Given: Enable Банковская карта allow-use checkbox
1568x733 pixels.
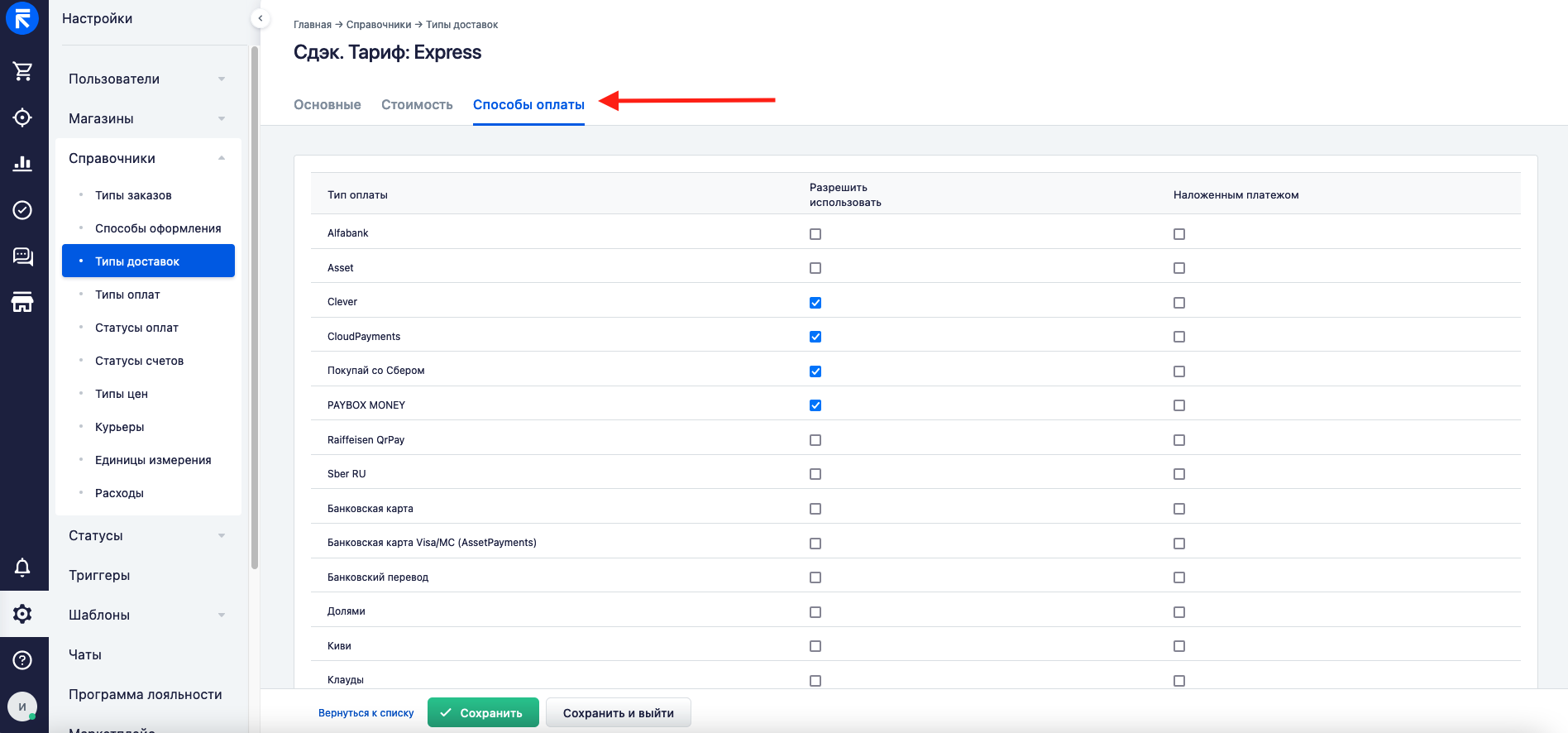Looking at the screenshot, I should pyautogui.click(x=815, y=509).
